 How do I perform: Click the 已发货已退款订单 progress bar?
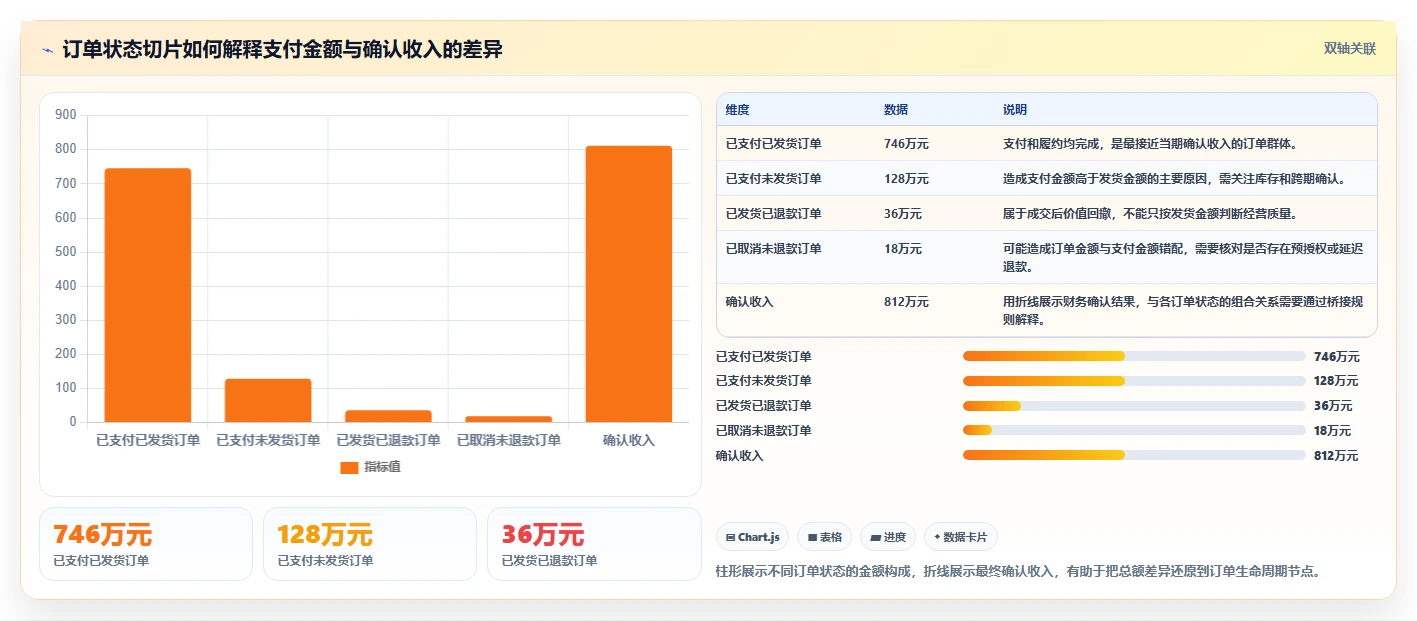click(1134, 406)
